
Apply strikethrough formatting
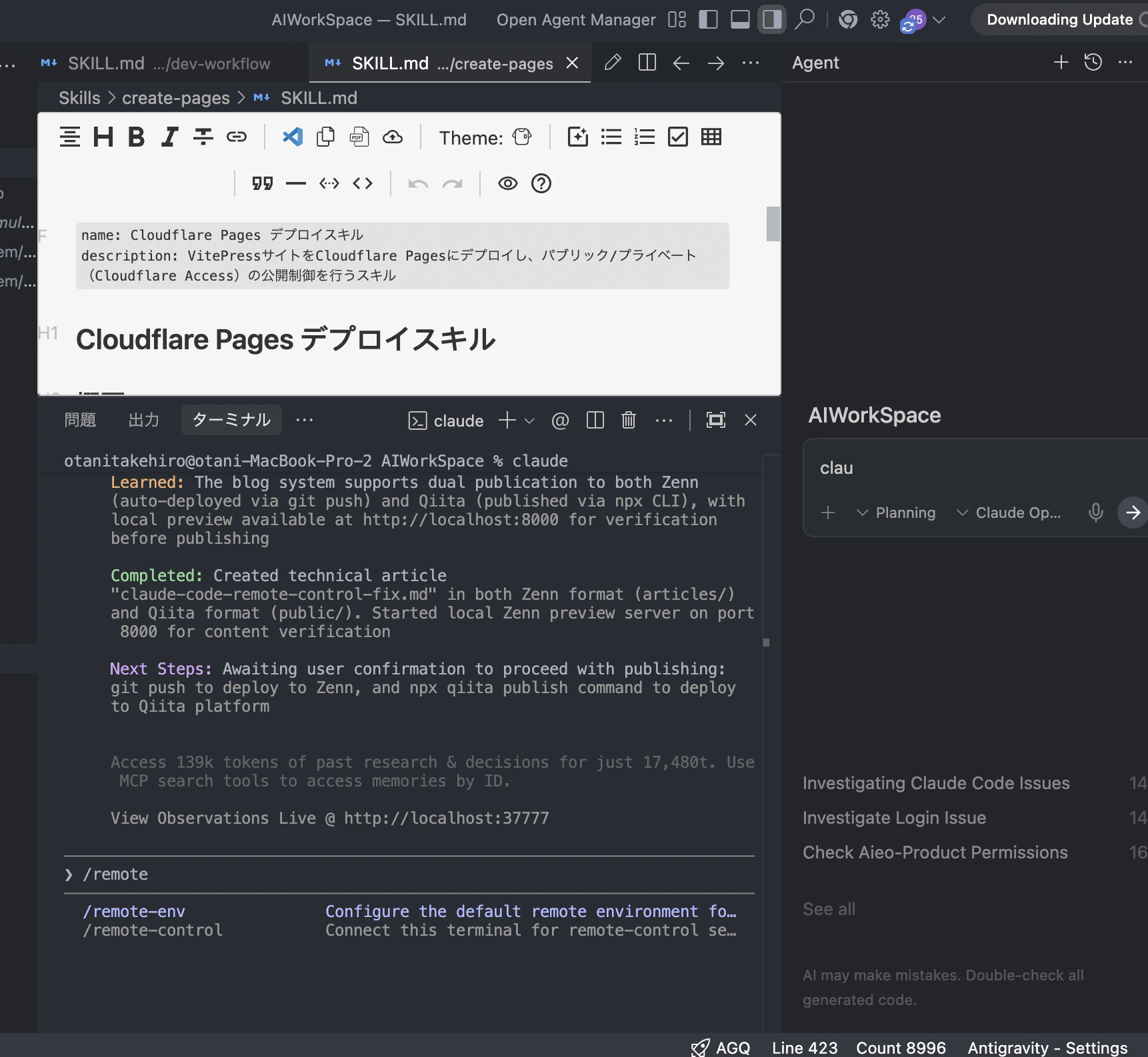pyautogui.click(x=203, y=137)
